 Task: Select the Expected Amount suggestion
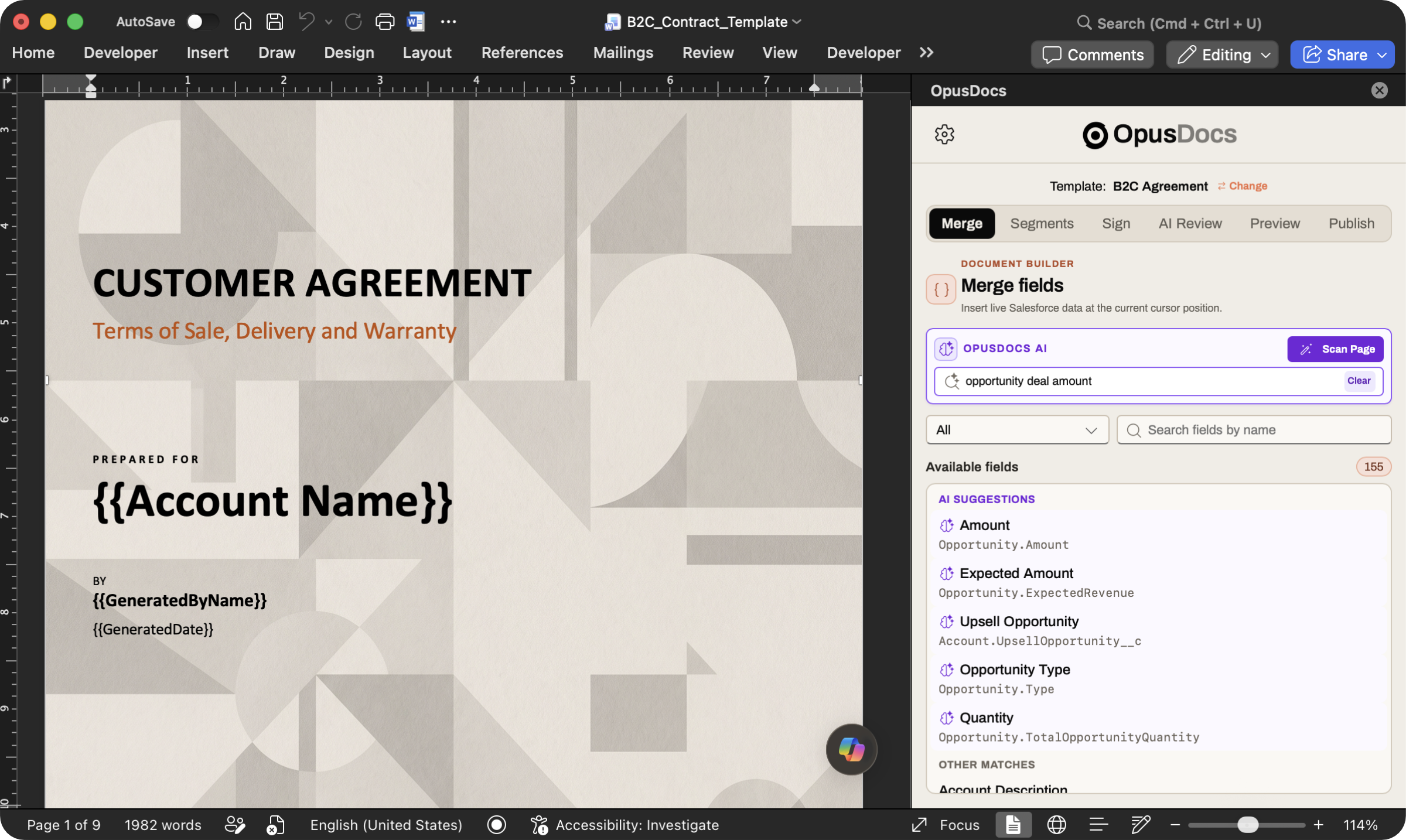[1158, 583]
